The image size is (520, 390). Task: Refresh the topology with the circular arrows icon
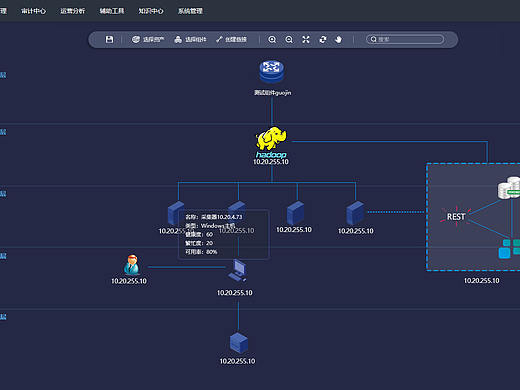[323, 40]
